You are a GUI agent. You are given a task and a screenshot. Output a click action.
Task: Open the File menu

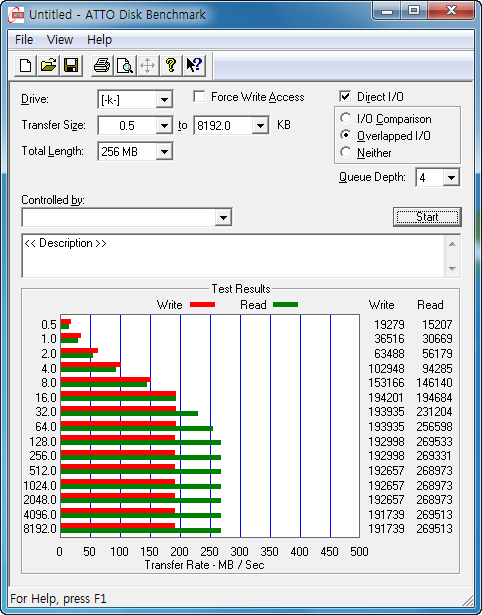click(x=24, y=40)
